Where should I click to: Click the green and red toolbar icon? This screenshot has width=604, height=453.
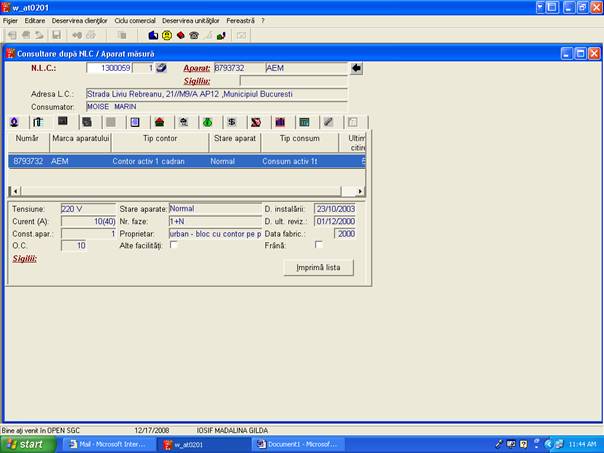click(221, 35)
